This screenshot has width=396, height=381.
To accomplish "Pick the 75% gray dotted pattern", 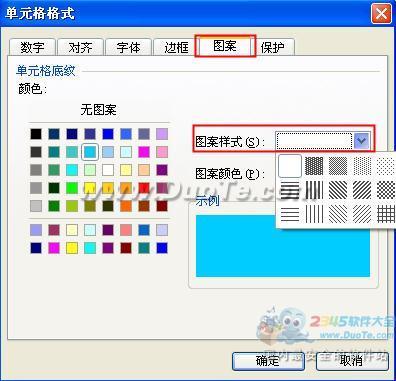I will 314,166.
